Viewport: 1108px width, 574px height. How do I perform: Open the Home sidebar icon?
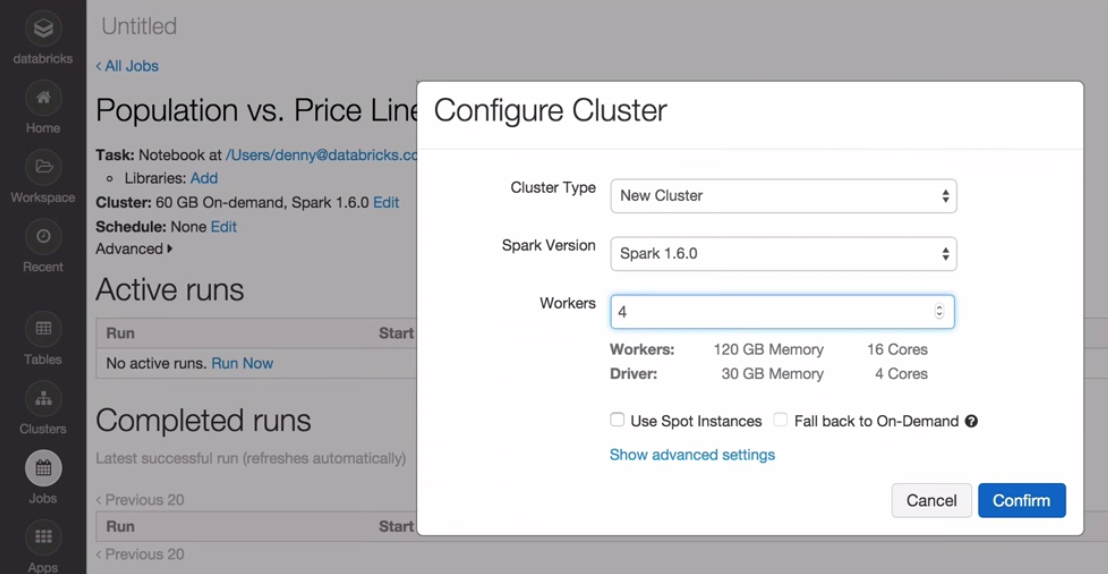tap(43, 98)
